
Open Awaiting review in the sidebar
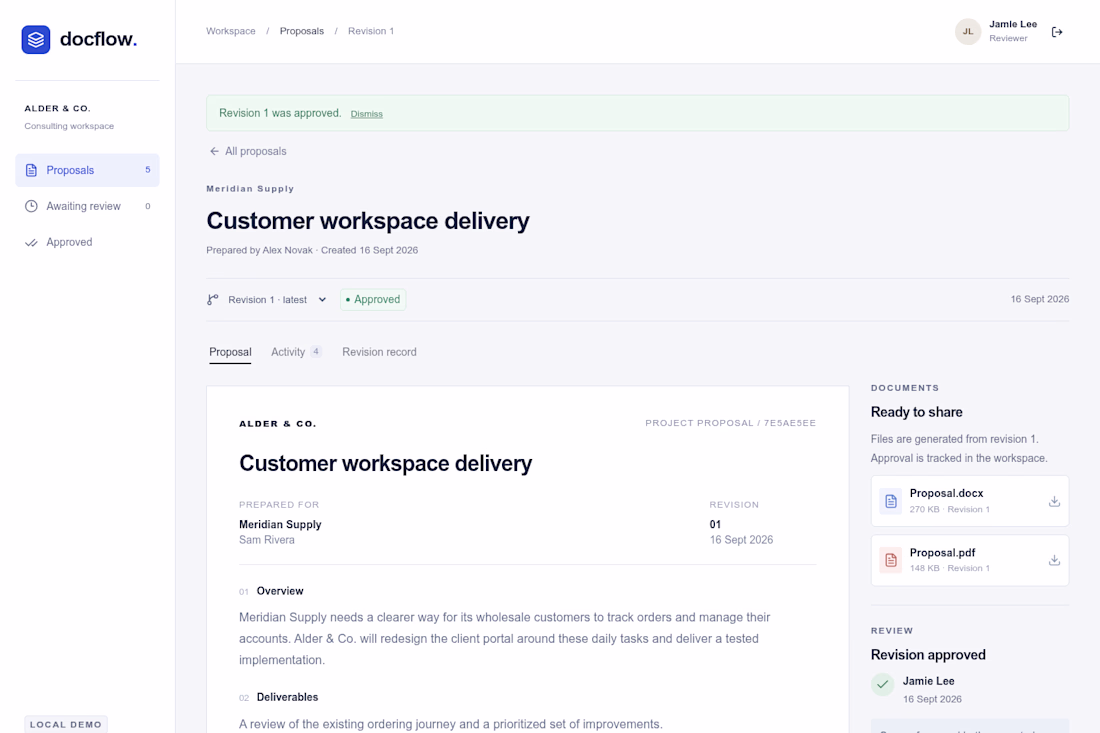tap(88, 206)
